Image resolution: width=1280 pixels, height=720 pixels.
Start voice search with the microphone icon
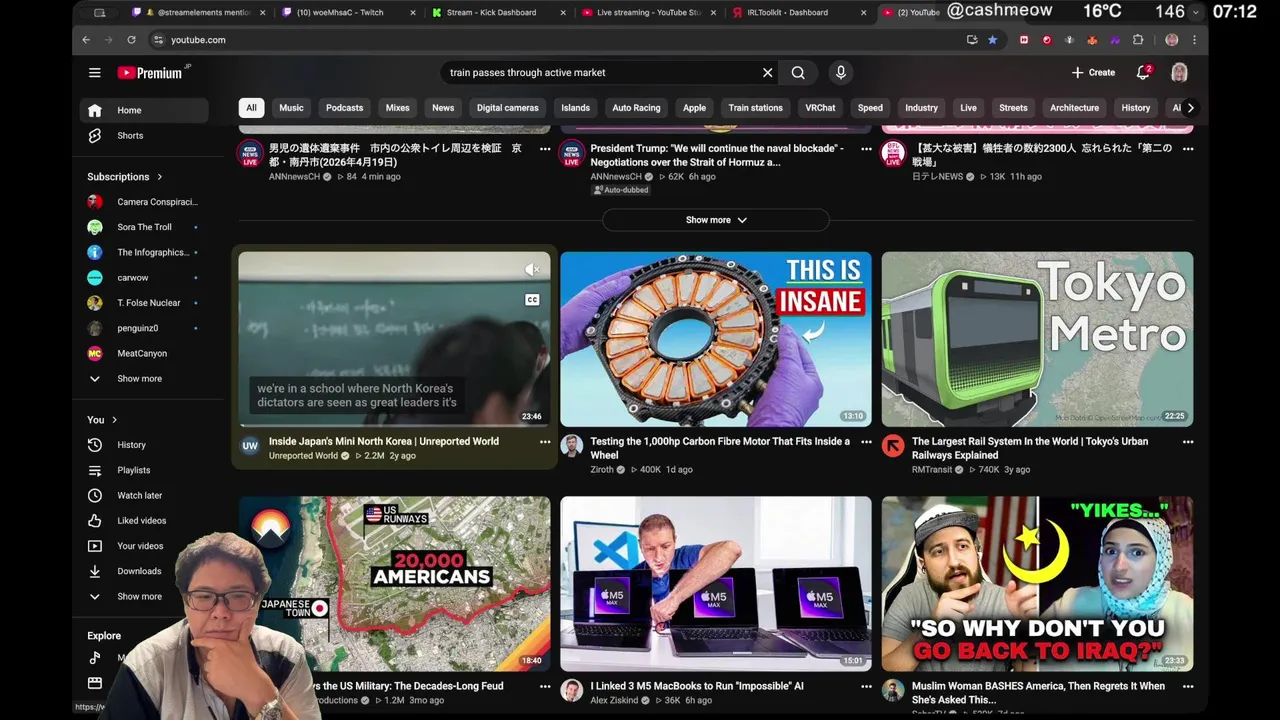tap(840, 72)
